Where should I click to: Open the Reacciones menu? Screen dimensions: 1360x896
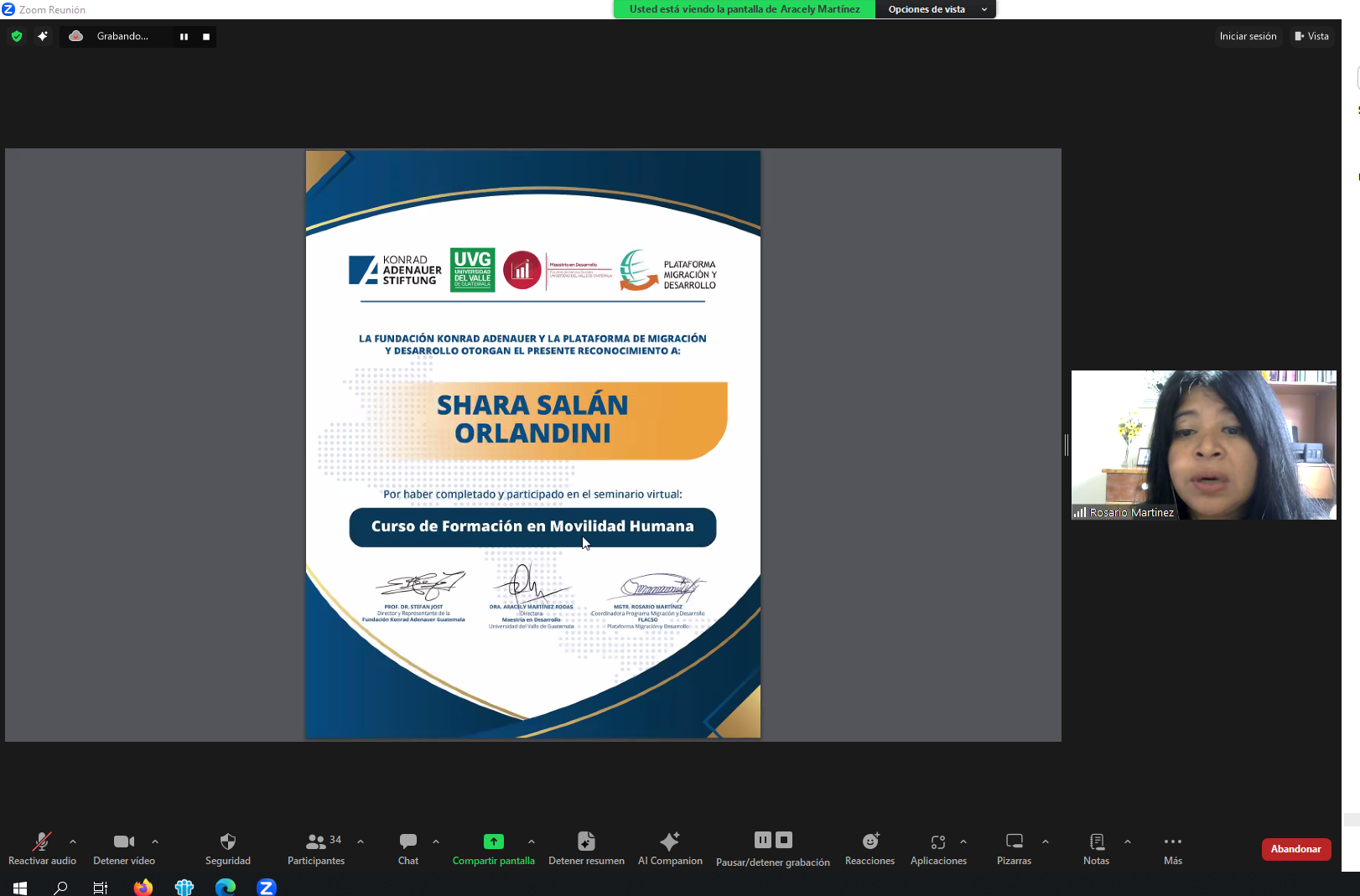click(x=869, y=847)
